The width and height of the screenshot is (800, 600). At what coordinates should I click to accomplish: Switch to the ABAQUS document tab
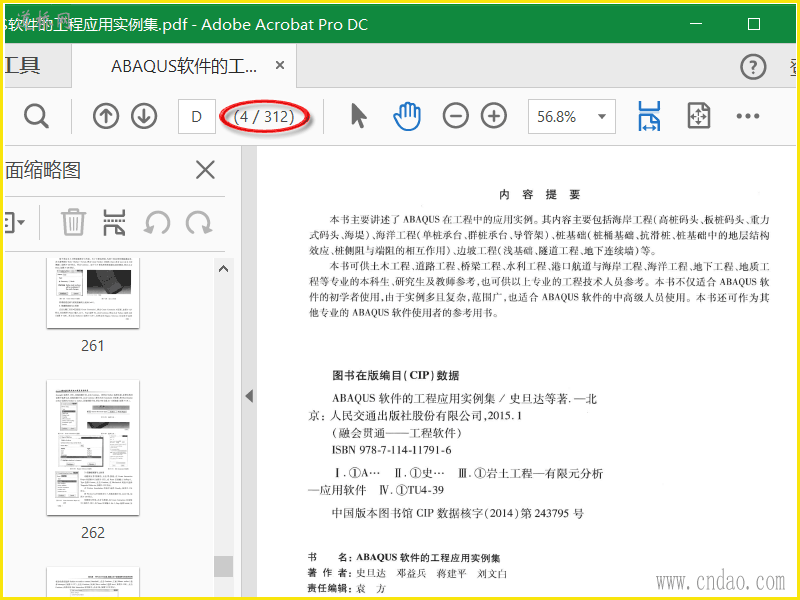184,66
